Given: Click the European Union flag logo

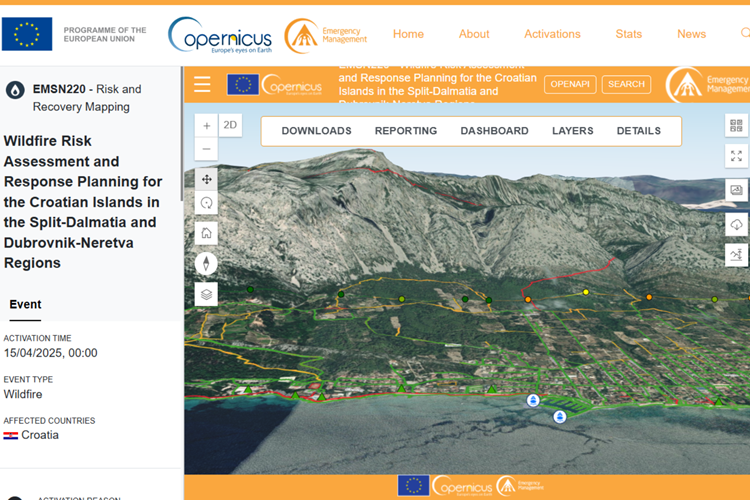Looking at the screenshot, I should tap(27, 34).
